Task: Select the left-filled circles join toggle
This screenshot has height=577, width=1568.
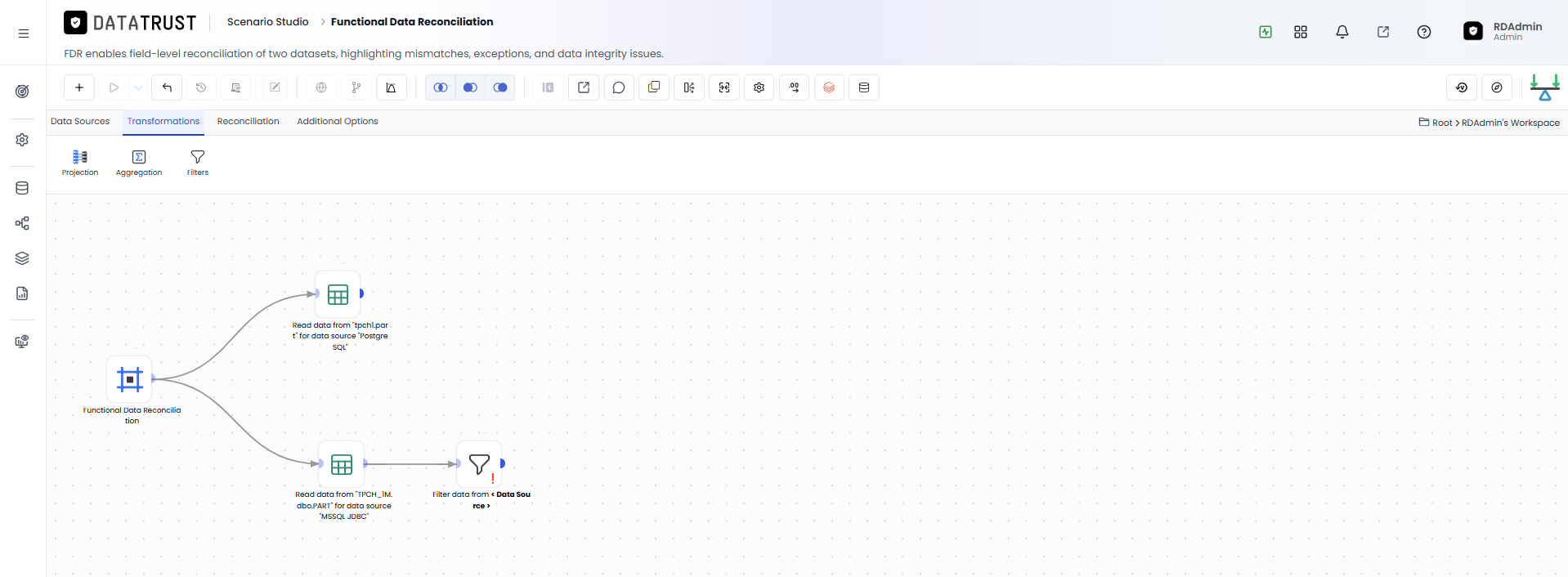Action: (x=470, y=87)
